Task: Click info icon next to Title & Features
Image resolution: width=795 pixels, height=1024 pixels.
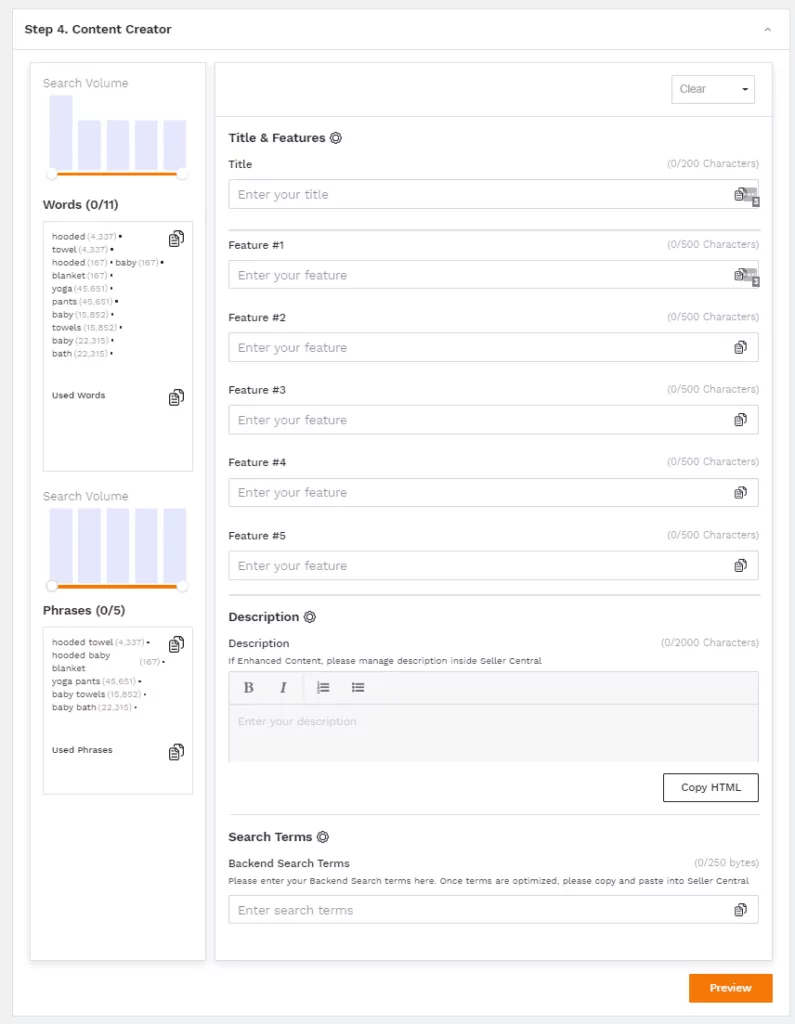Action: 336,138
